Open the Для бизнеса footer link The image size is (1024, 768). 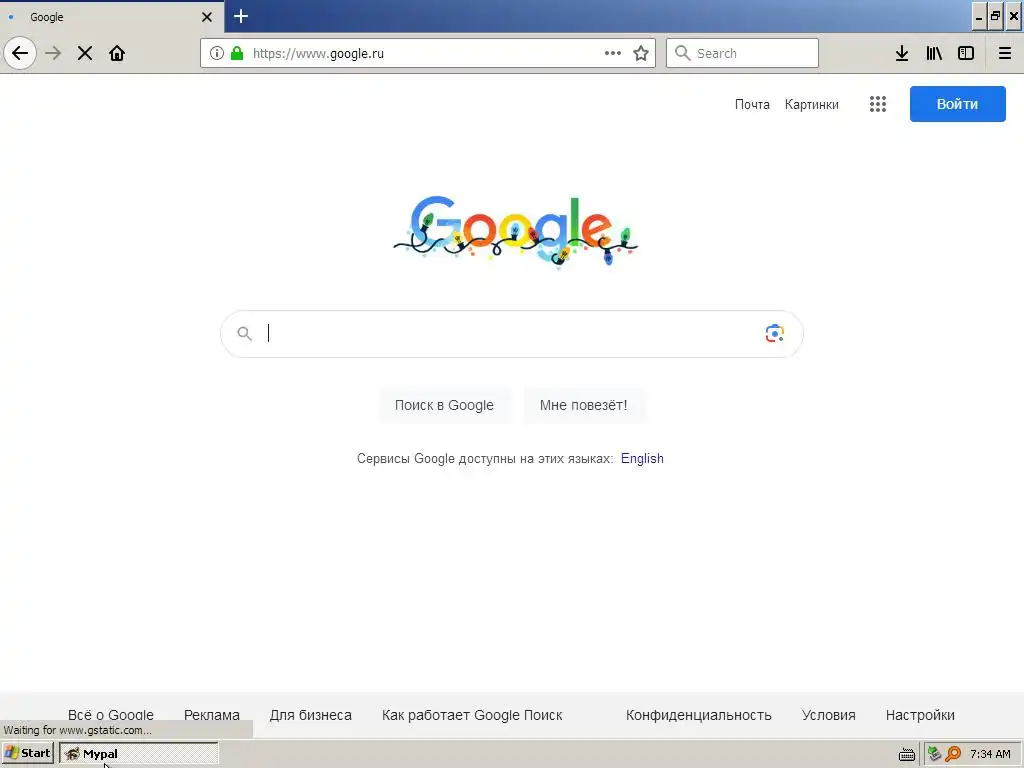pos(310,715)
